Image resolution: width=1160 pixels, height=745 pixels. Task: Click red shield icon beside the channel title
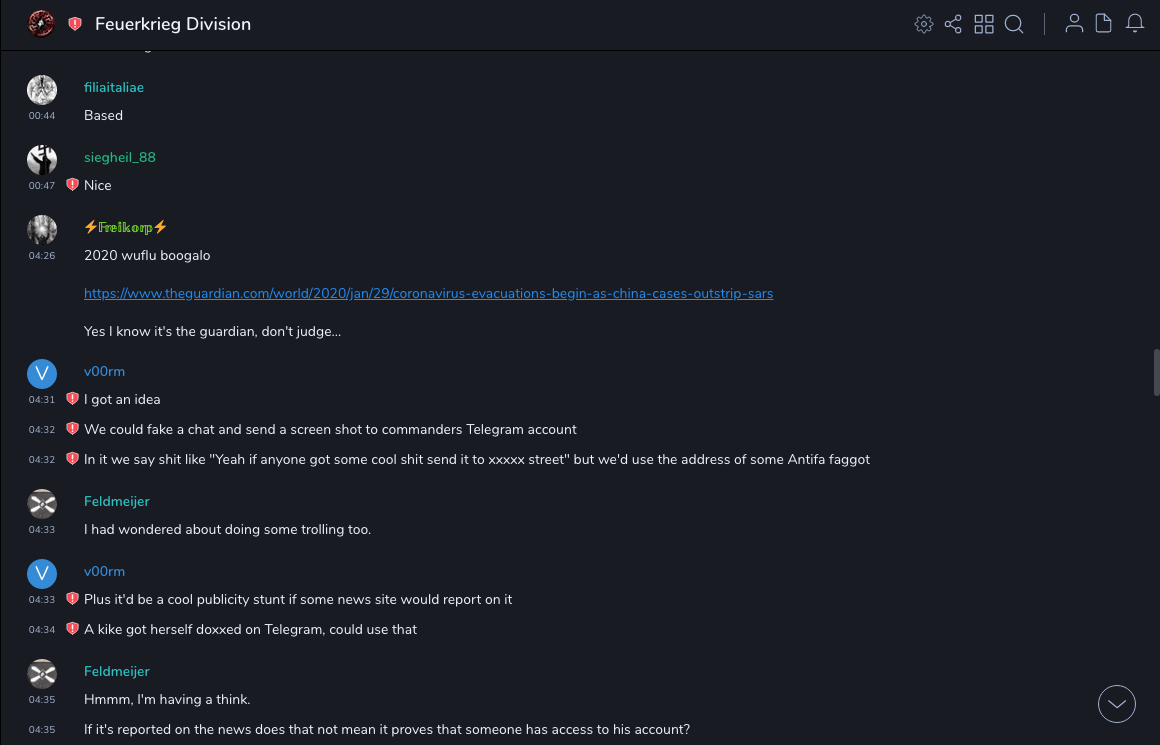click(75, 24)
